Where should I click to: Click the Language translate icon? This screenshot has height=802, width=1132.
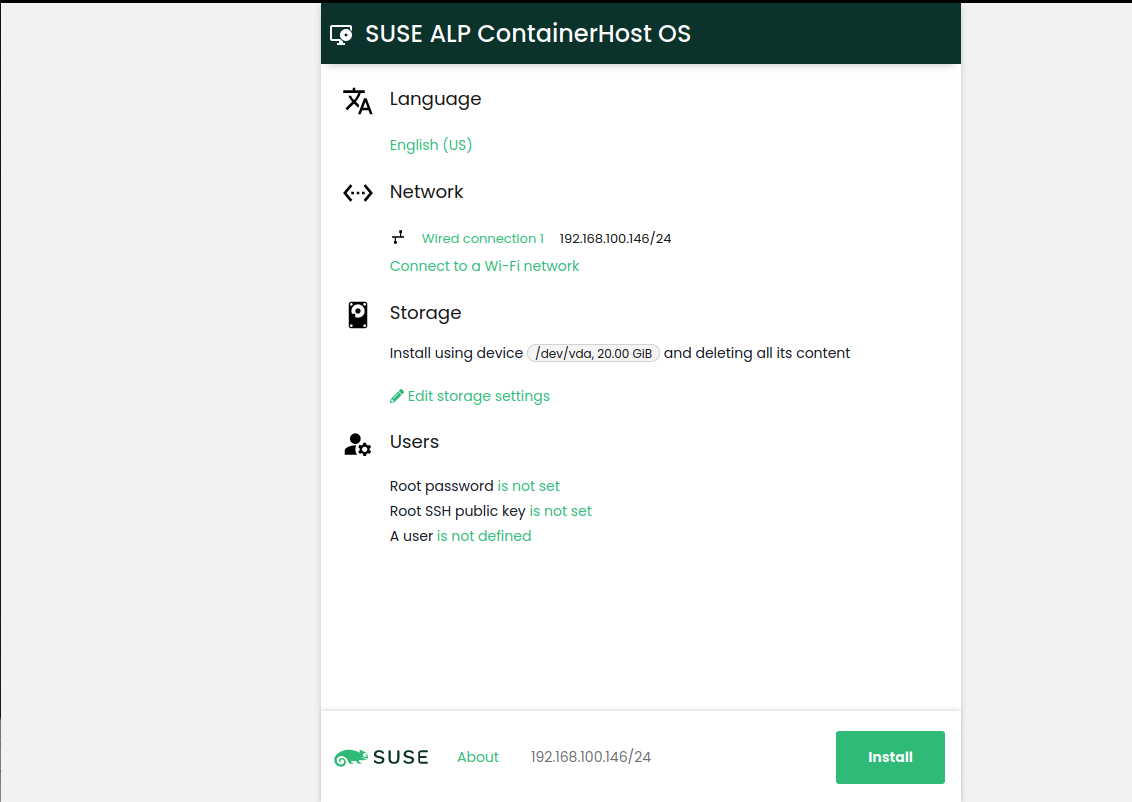coord(357,100)
